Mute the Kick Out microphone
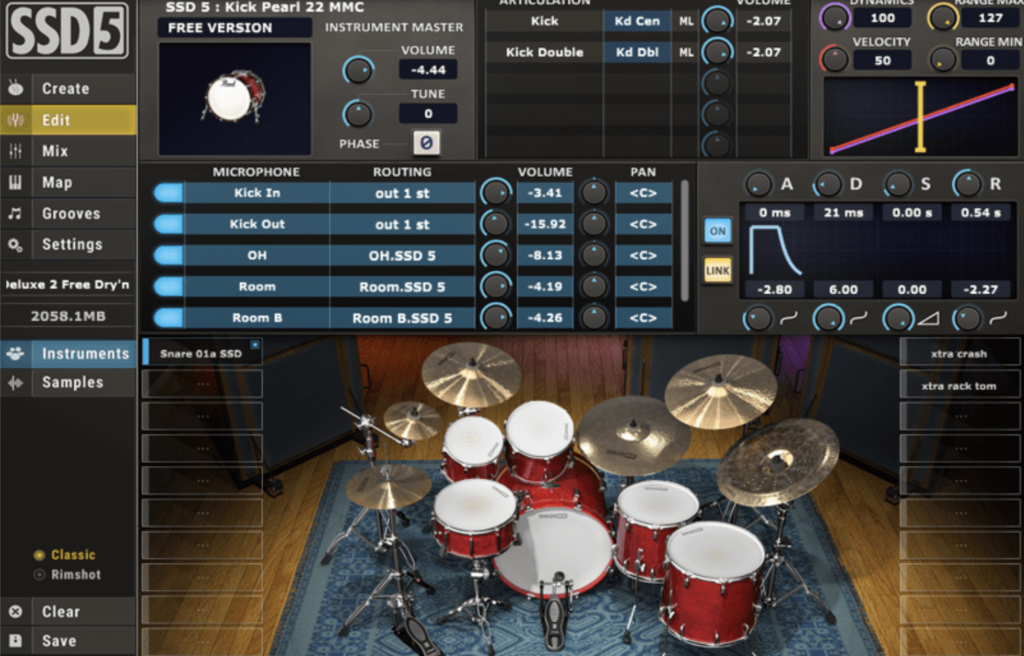The width and height of the screenshot is (1024, 656). click(168, 224)
